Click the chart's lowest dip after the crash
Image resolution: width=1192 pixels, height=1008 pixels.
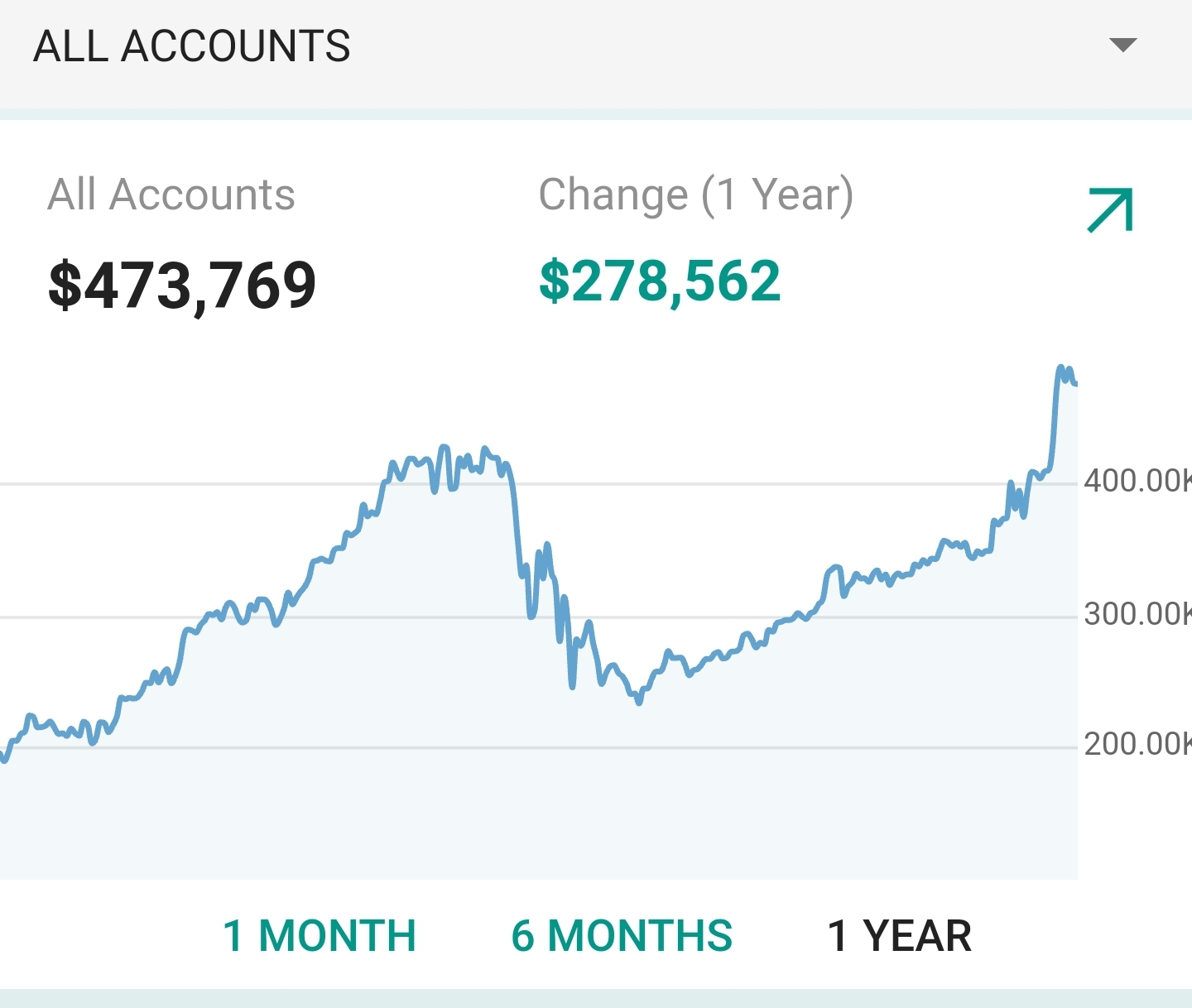coord(638,702)
